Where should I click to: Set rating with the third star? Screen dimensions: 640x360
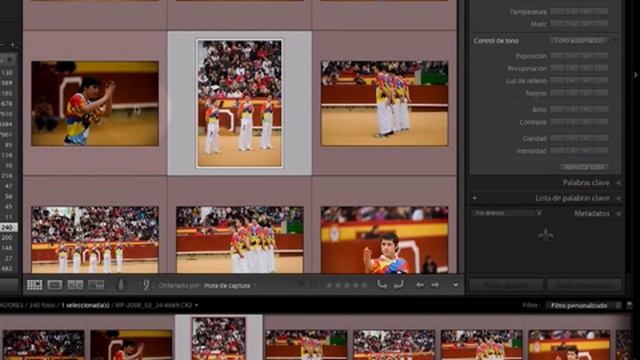point(347,286)
